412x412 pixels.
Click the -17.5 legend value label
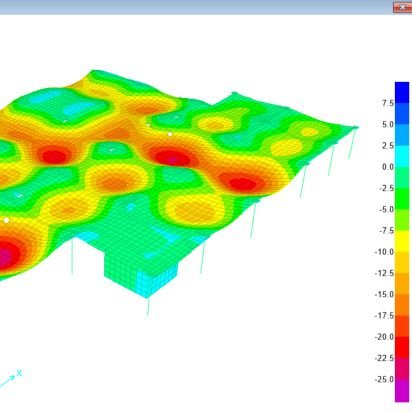click(384, 316)
